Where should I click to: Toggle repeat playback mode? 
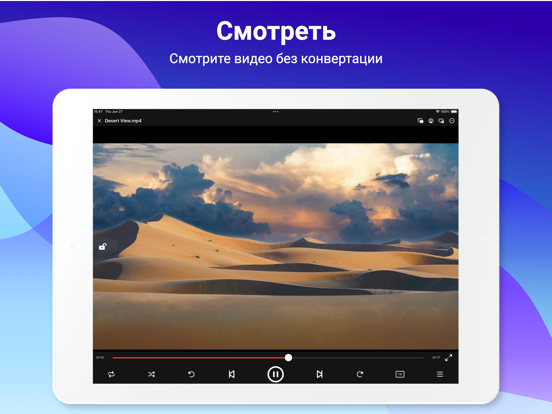point(111,374)
